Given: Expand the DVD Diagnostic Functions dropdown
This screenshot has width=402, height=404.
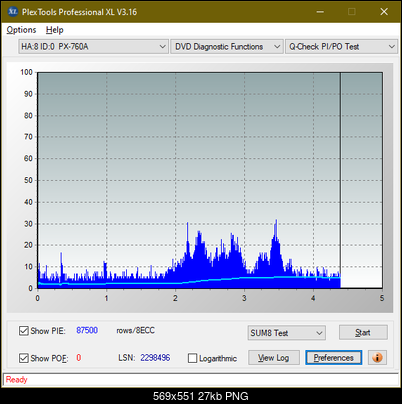Looking at the screenshot, I should tap(227, 47).
